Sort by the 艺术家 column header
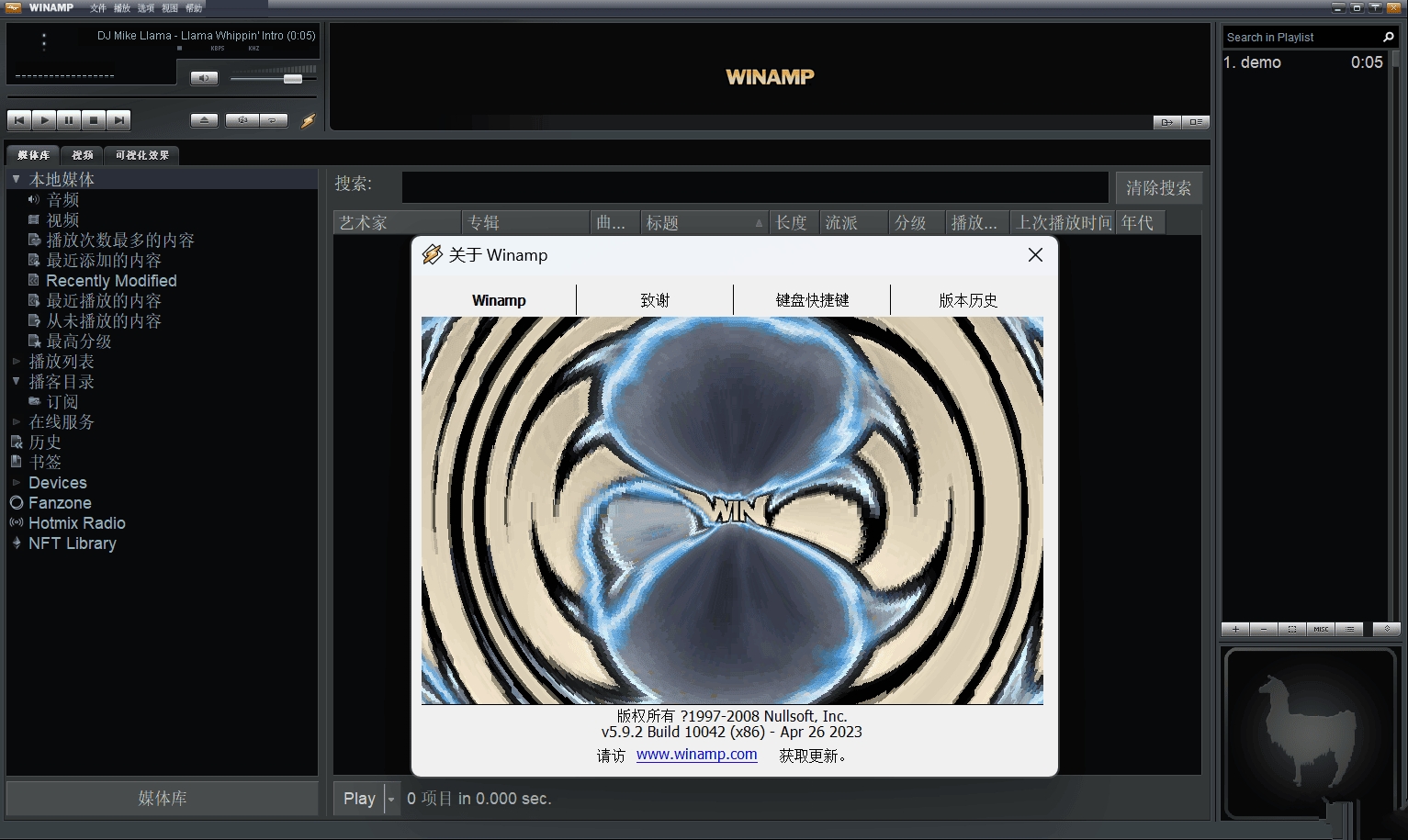 tap(397, 222)
